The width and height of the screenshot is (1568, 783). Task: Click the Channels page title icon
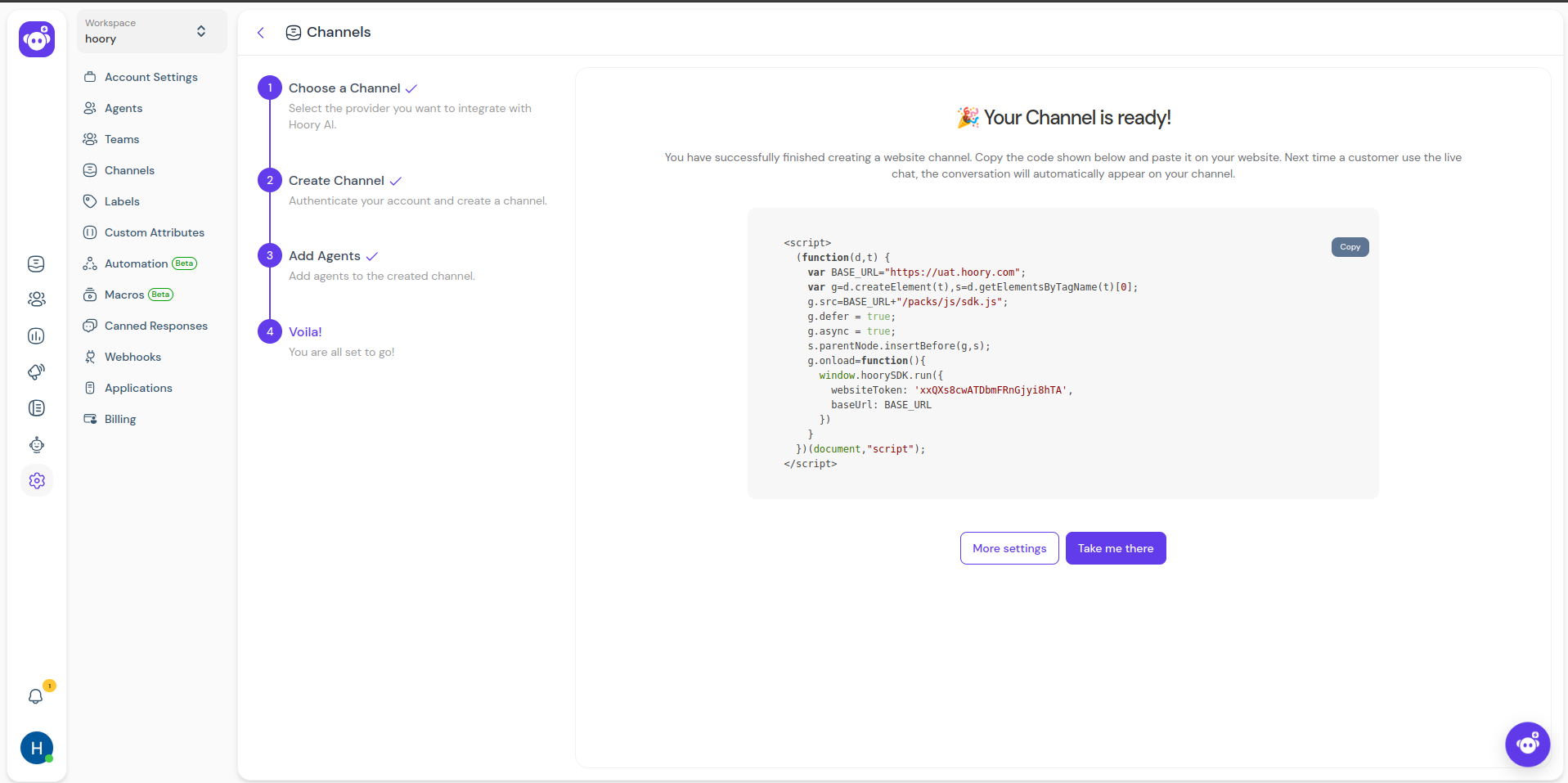[293, 33]
